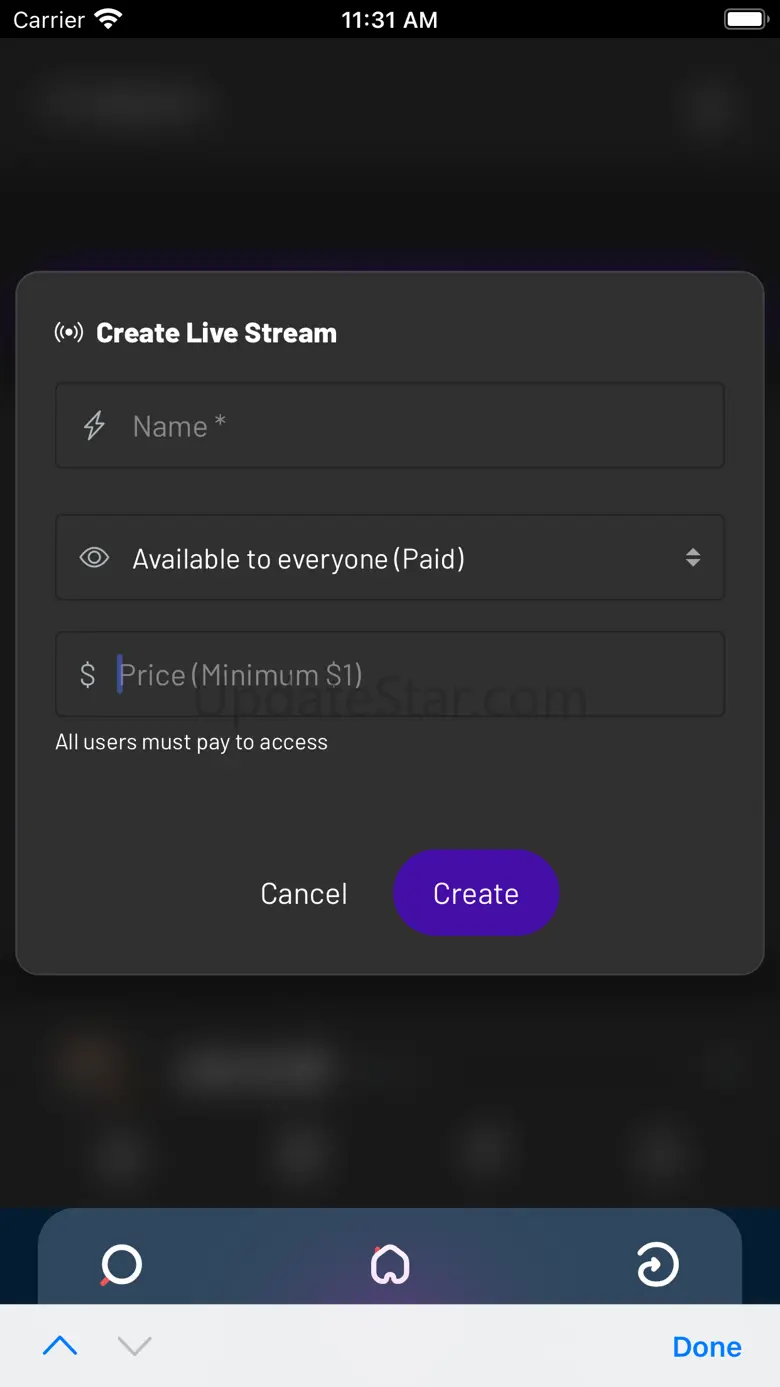The height and width of the screenshot is (1387, 780).
Task: Cancel the live stream creation
Action: click(304, 893)
